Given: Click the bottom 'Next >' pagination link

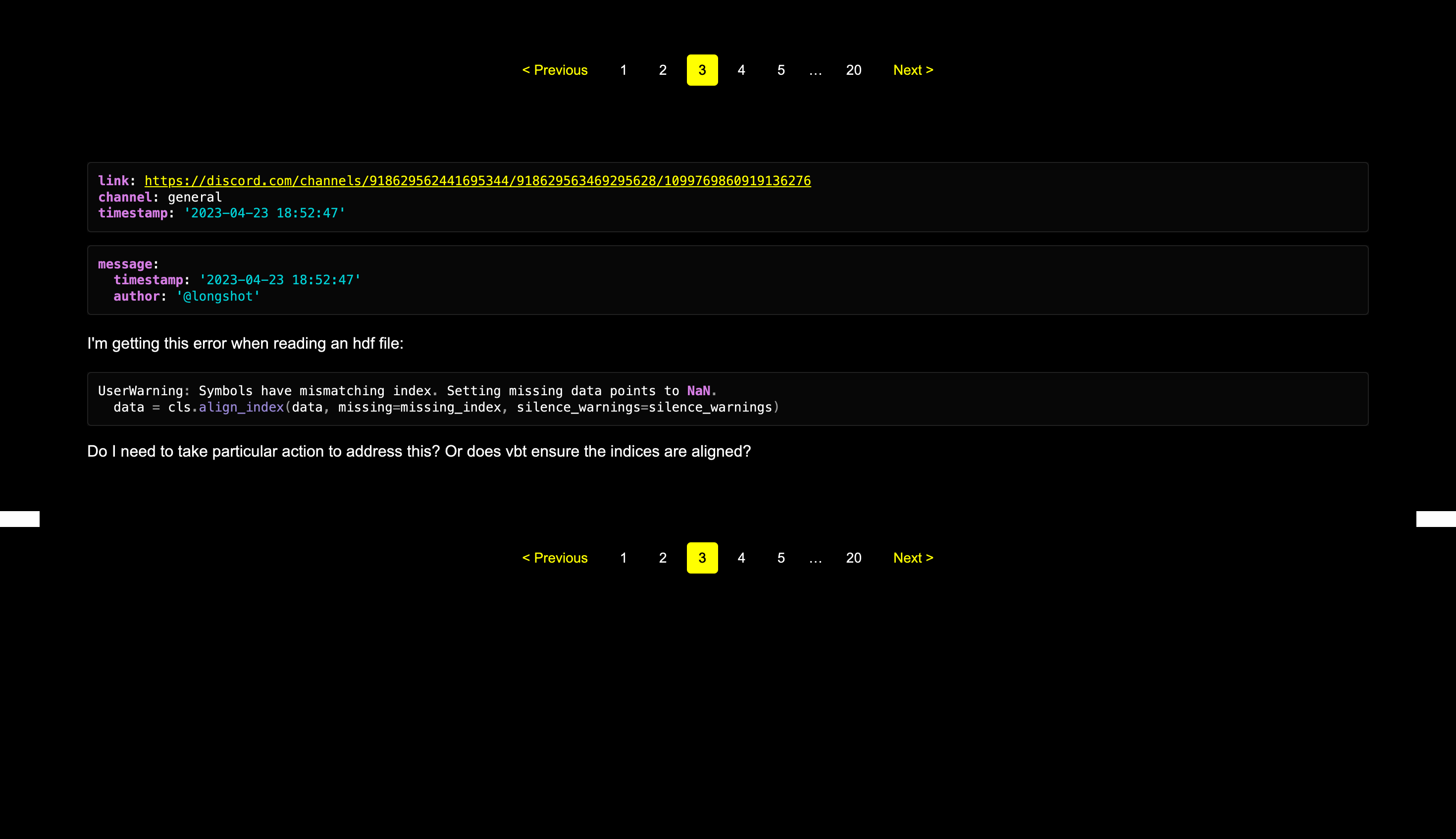Looking at the screenshot, I should point(913,558).
